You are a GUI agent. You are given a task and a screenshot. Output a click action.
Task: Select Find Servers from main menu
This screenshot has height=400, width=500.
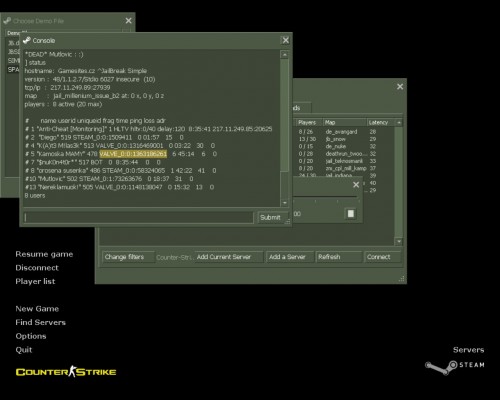coord(40,322)
